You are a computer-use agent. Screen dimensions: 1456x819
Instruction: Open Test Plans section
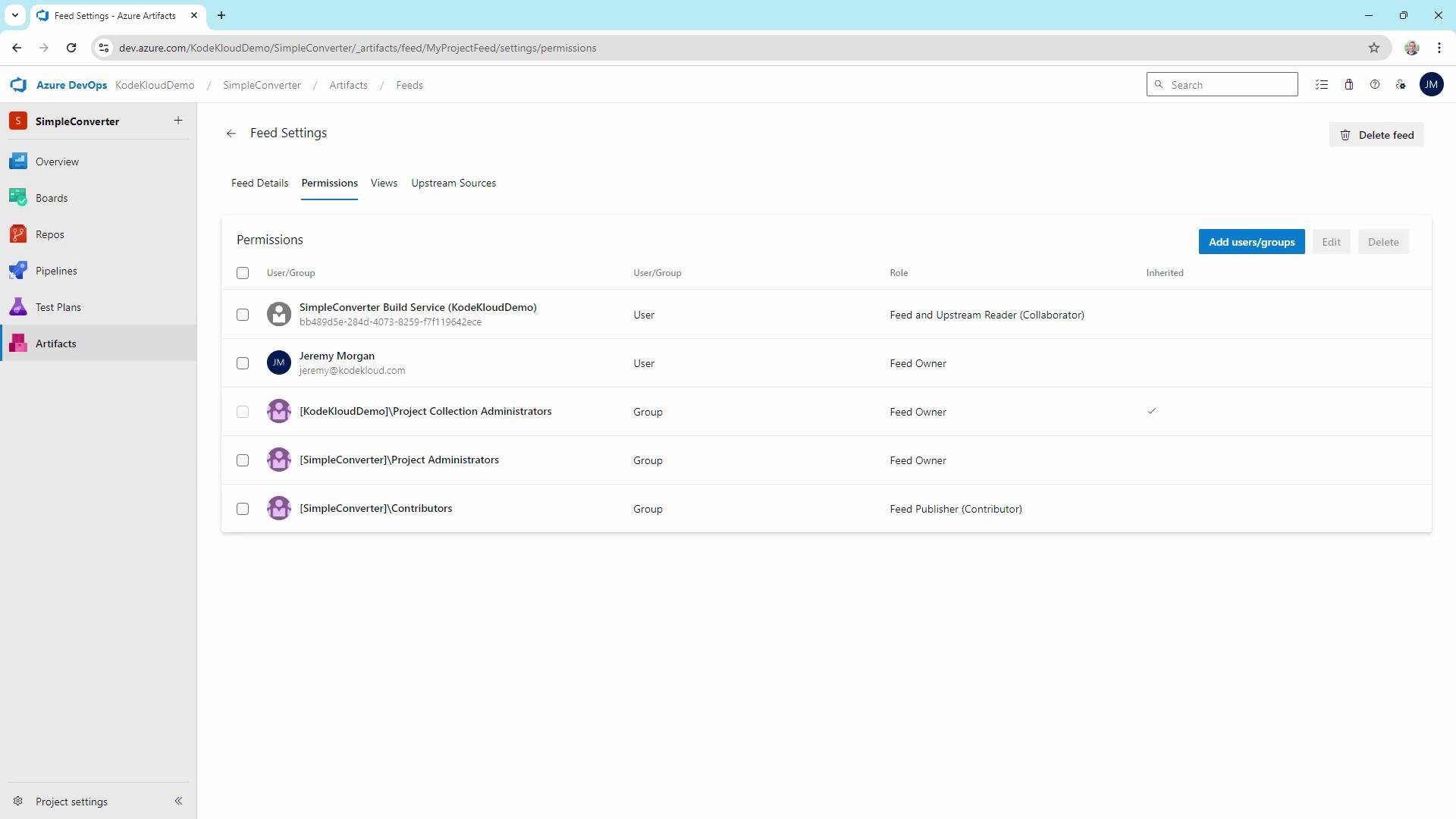(x=58, y=307)
